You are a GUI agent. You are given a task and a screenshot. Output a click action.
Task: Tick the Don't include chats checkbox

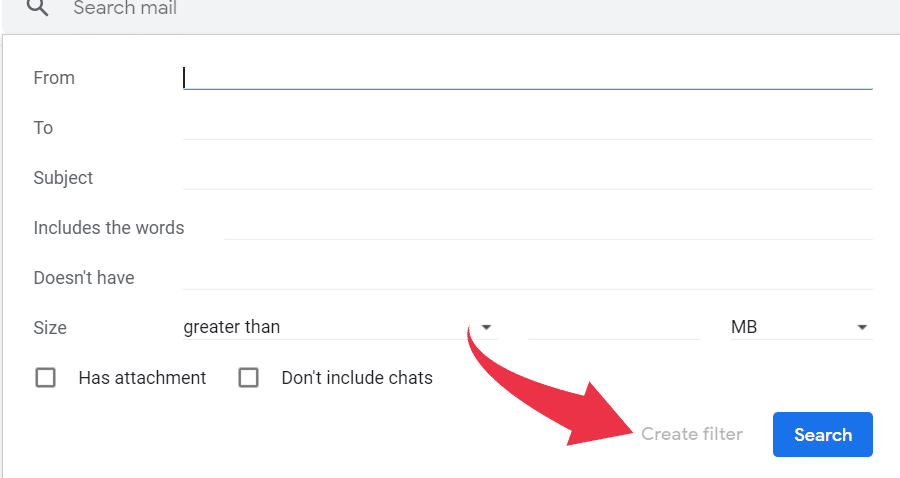pos(249,378)
